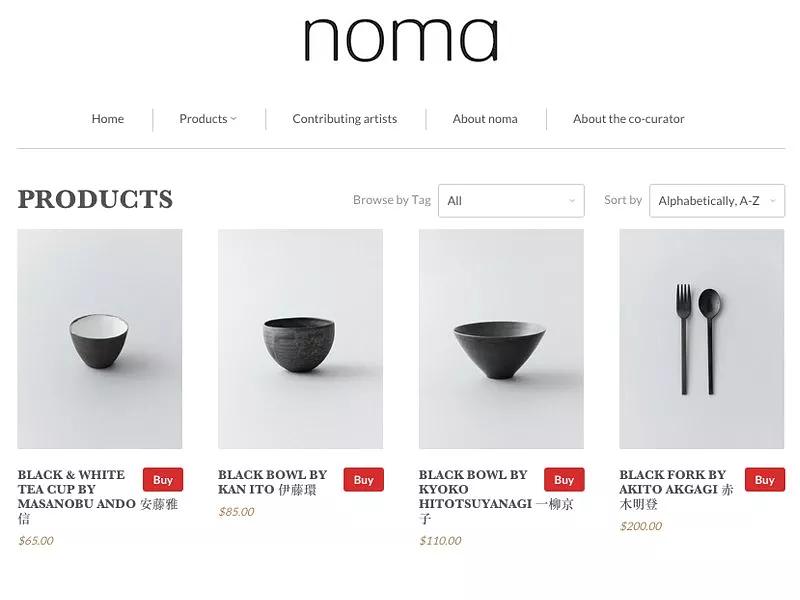The width and height of the screenshot is (800, 600).
Task: Click the chevron next to Products menu
Action: pos(235,119)
